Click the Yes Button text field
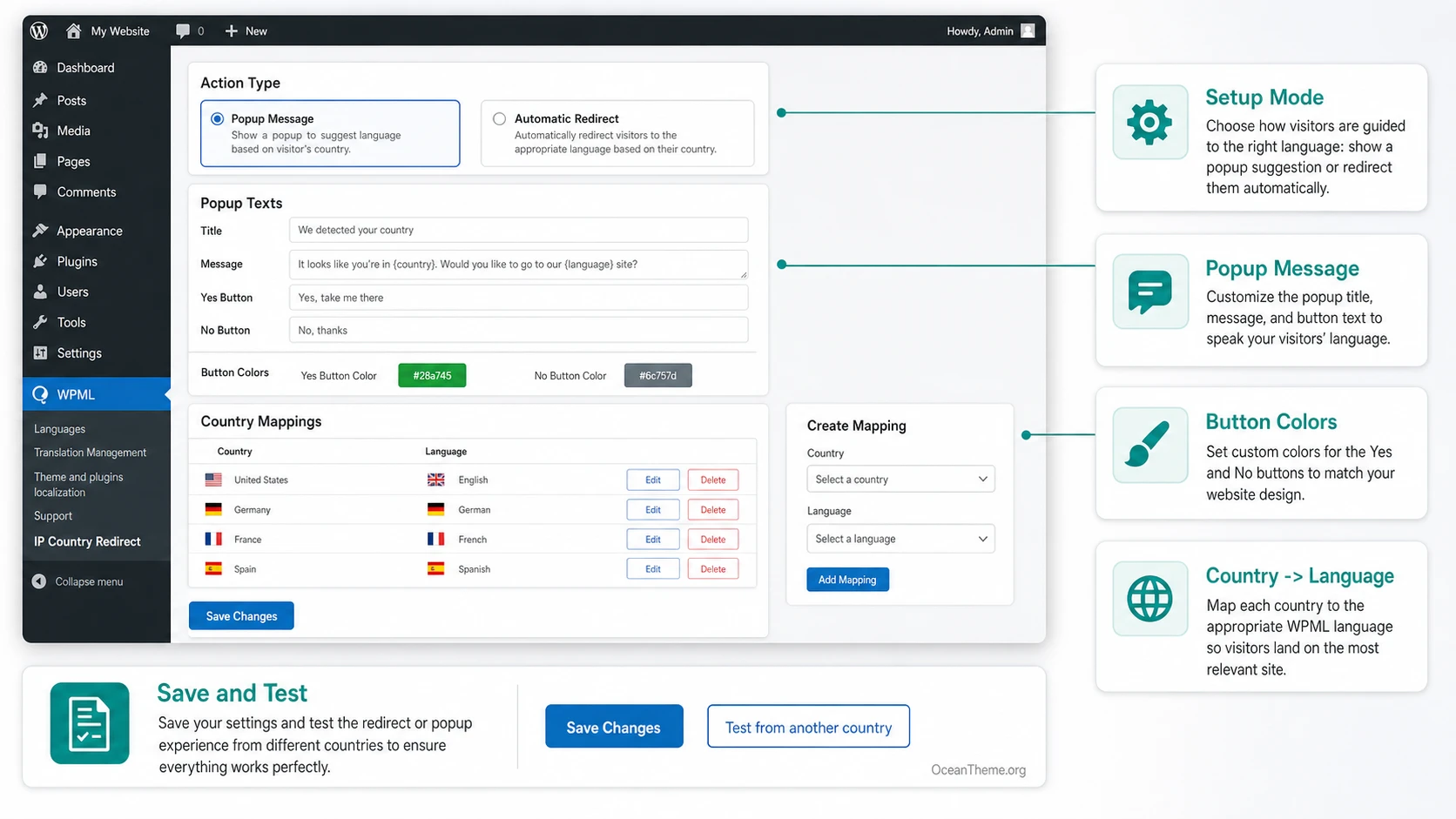This screenshot has width=1456, height=819. tap(518, 298)
